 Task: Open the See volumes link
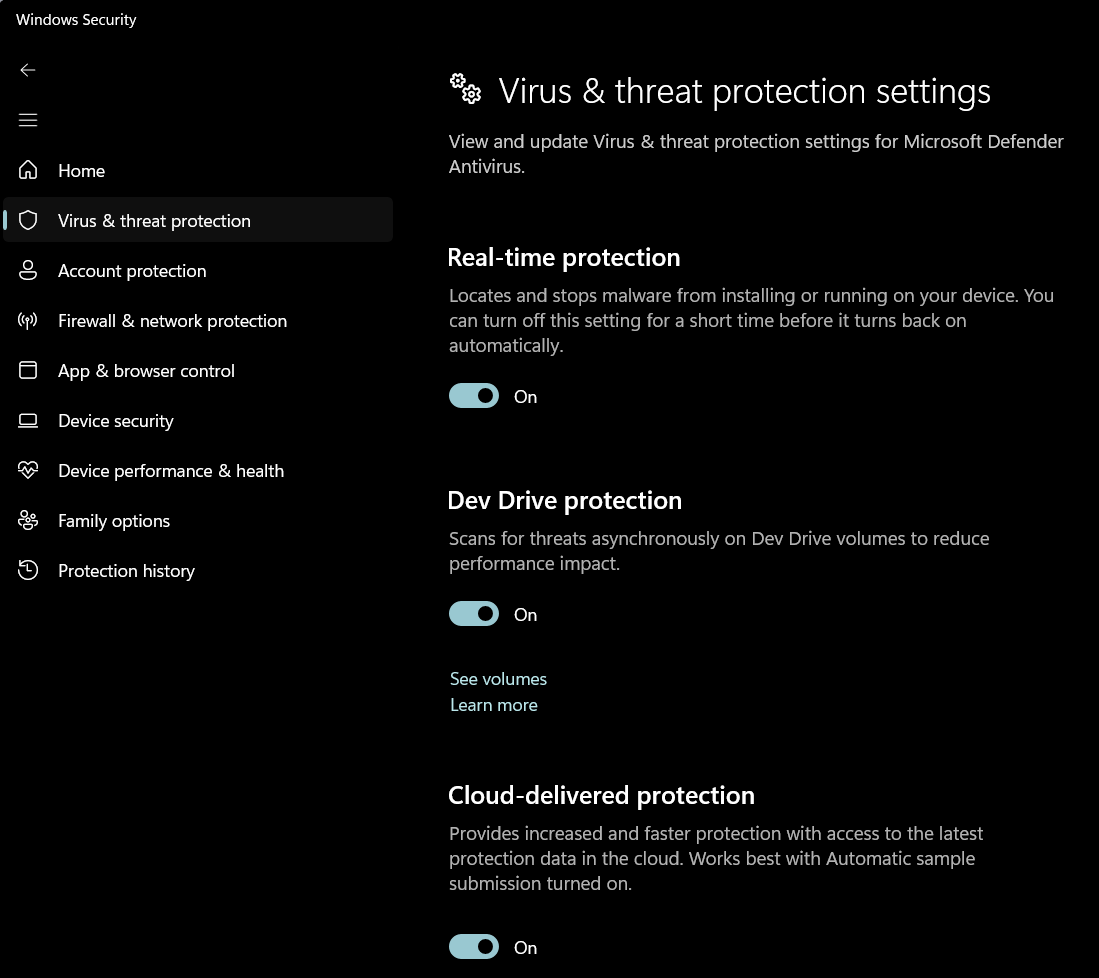pyautogui.click(x=498, y=679)
